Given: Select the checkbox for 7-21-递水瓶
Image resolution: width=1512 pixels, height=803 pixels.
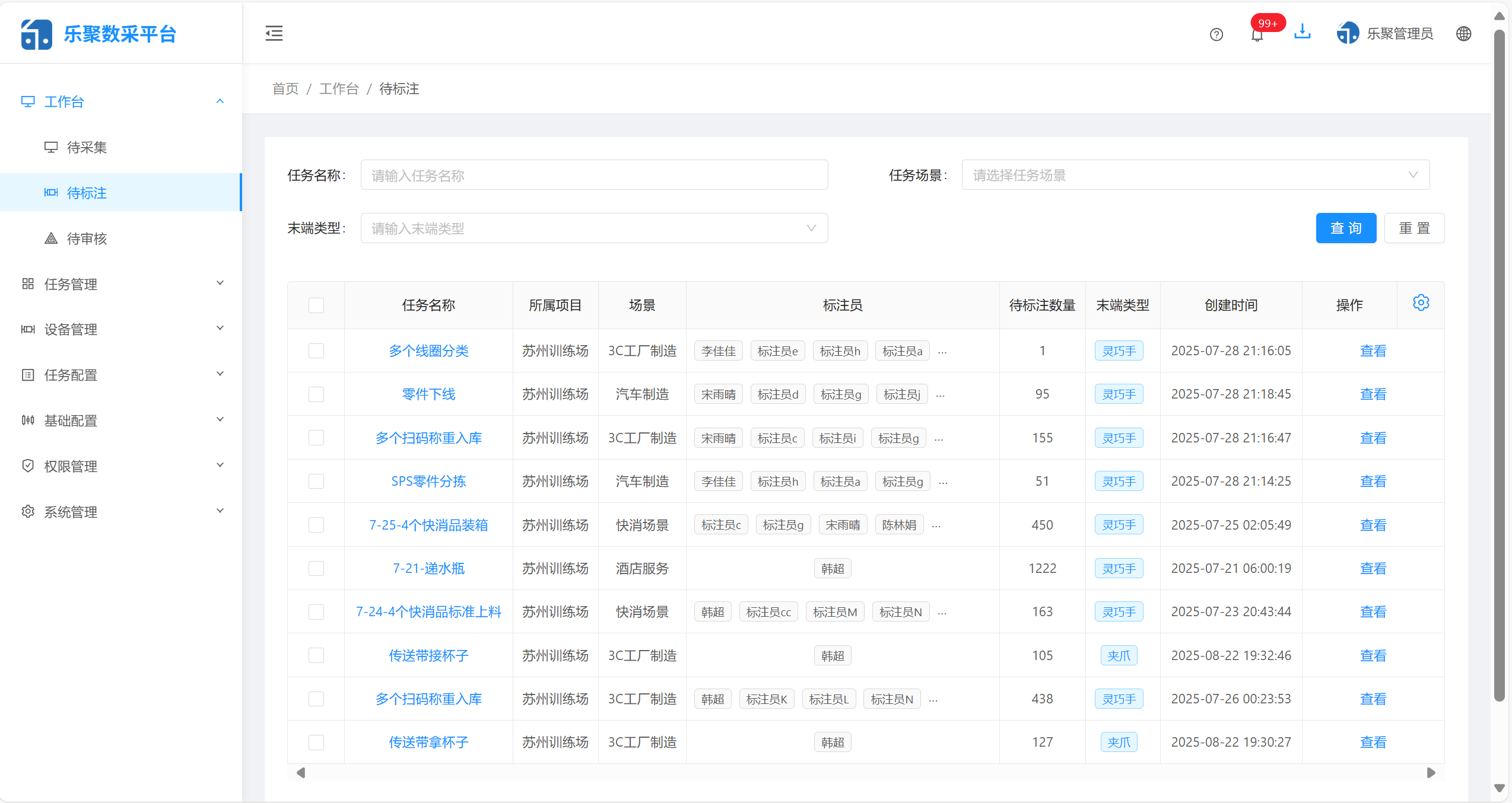Looking at the screenshot, I should click(316, 568).
